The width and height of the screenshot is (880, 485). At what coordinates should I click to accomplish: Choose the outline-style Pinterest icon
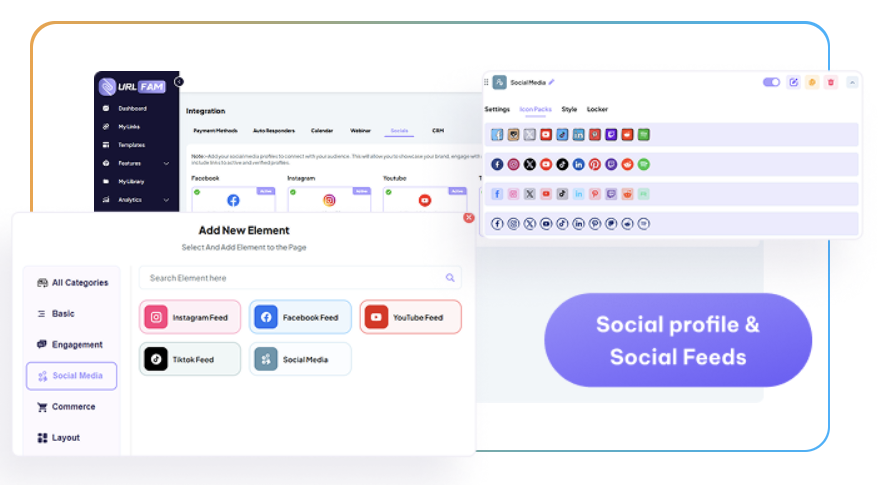tap(595, 224)
